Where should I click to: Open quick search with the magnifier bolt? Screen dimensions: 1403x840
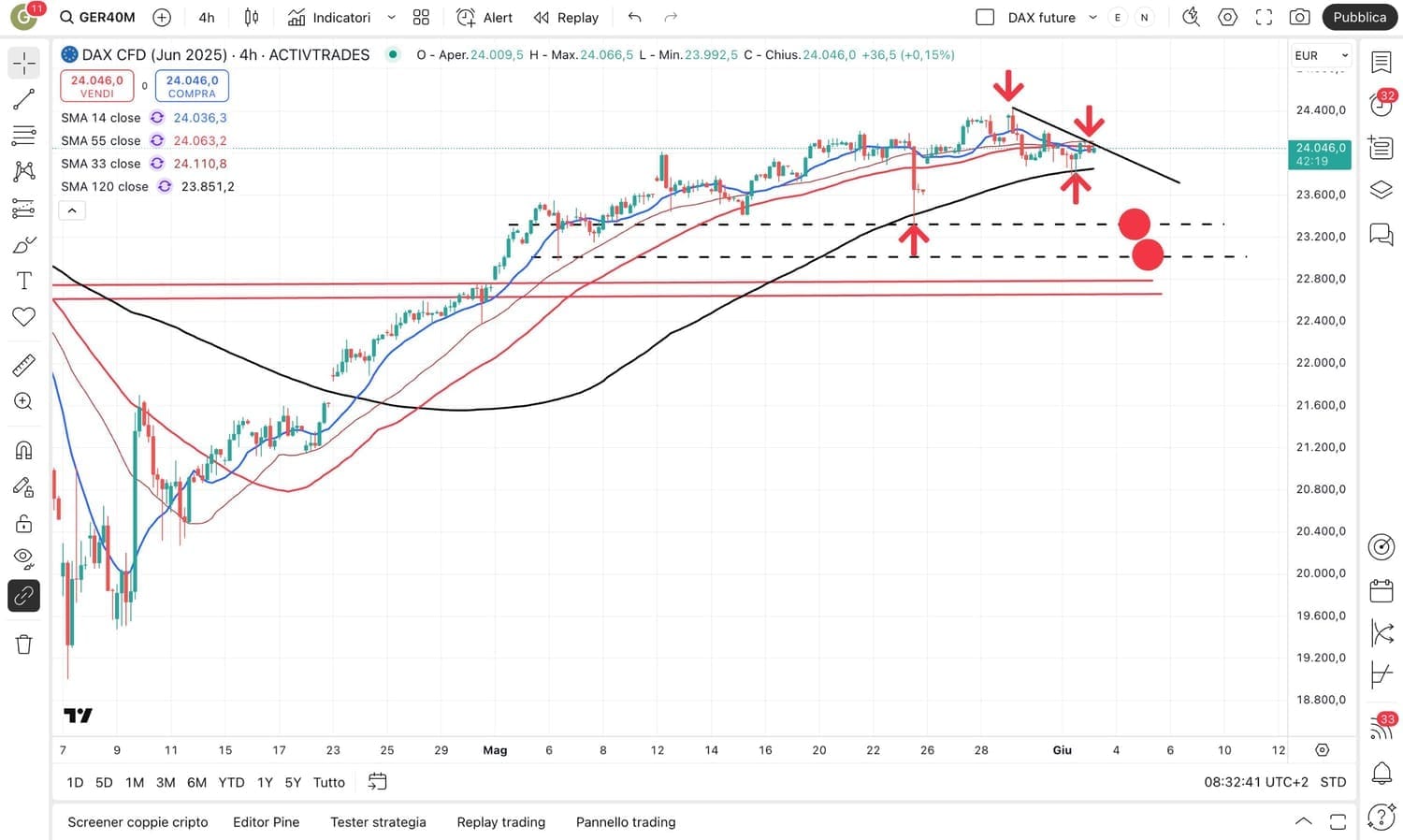coord(1191,17)
